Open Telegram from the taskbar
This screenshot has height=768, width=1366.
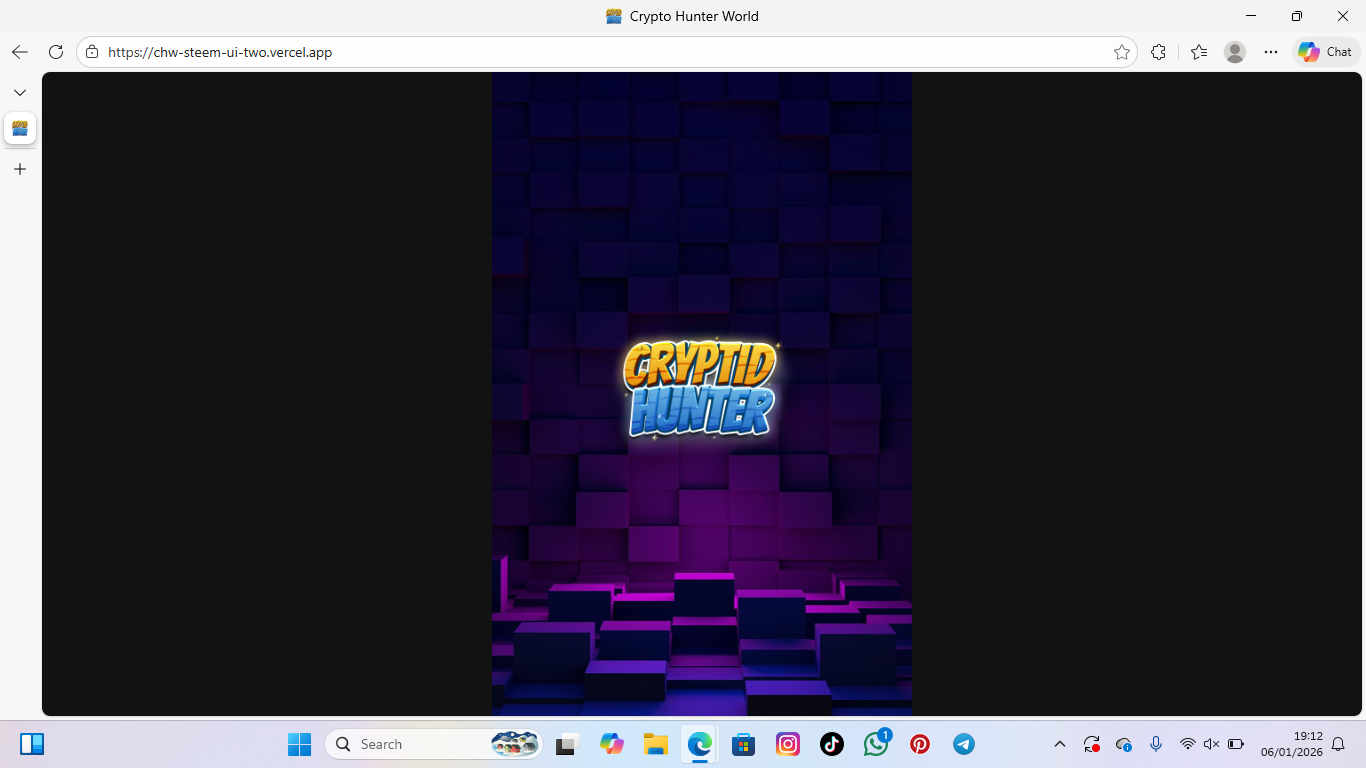coord(964,744)
